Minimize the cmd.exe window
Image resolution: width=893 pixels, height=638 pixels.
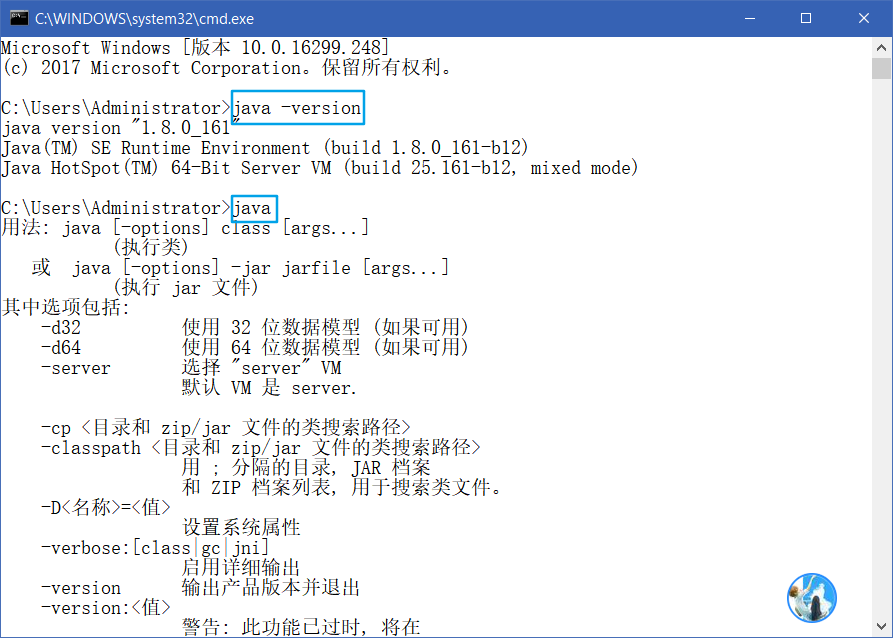[750, 18]
